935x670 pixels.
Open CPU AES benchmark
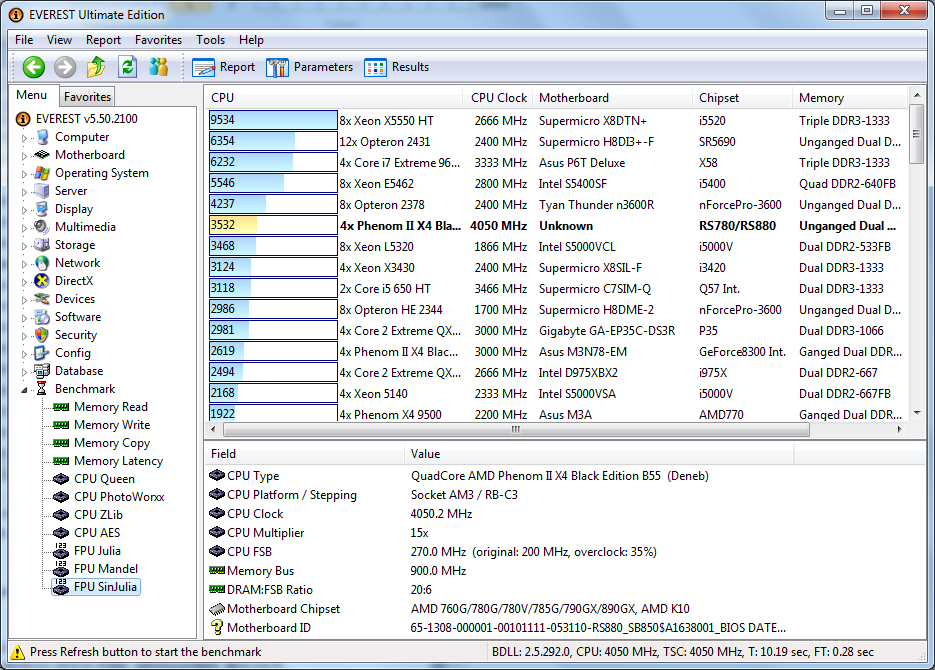pyautogui.click(x=97, y=532)
